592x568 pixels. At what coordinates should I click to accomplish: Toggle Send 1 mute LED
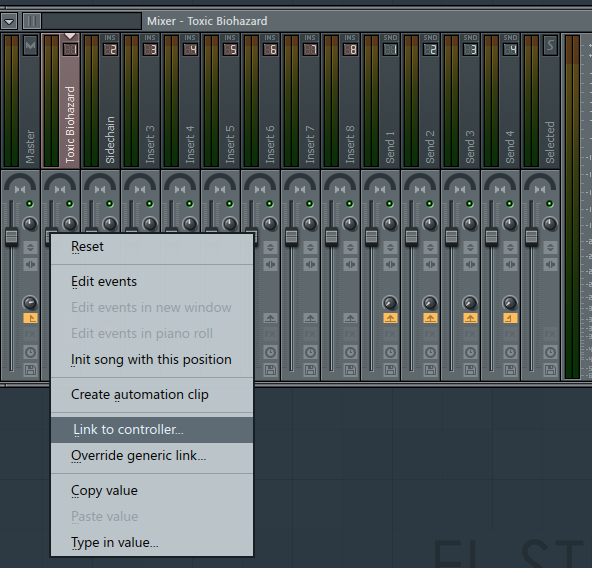[390, 204]
